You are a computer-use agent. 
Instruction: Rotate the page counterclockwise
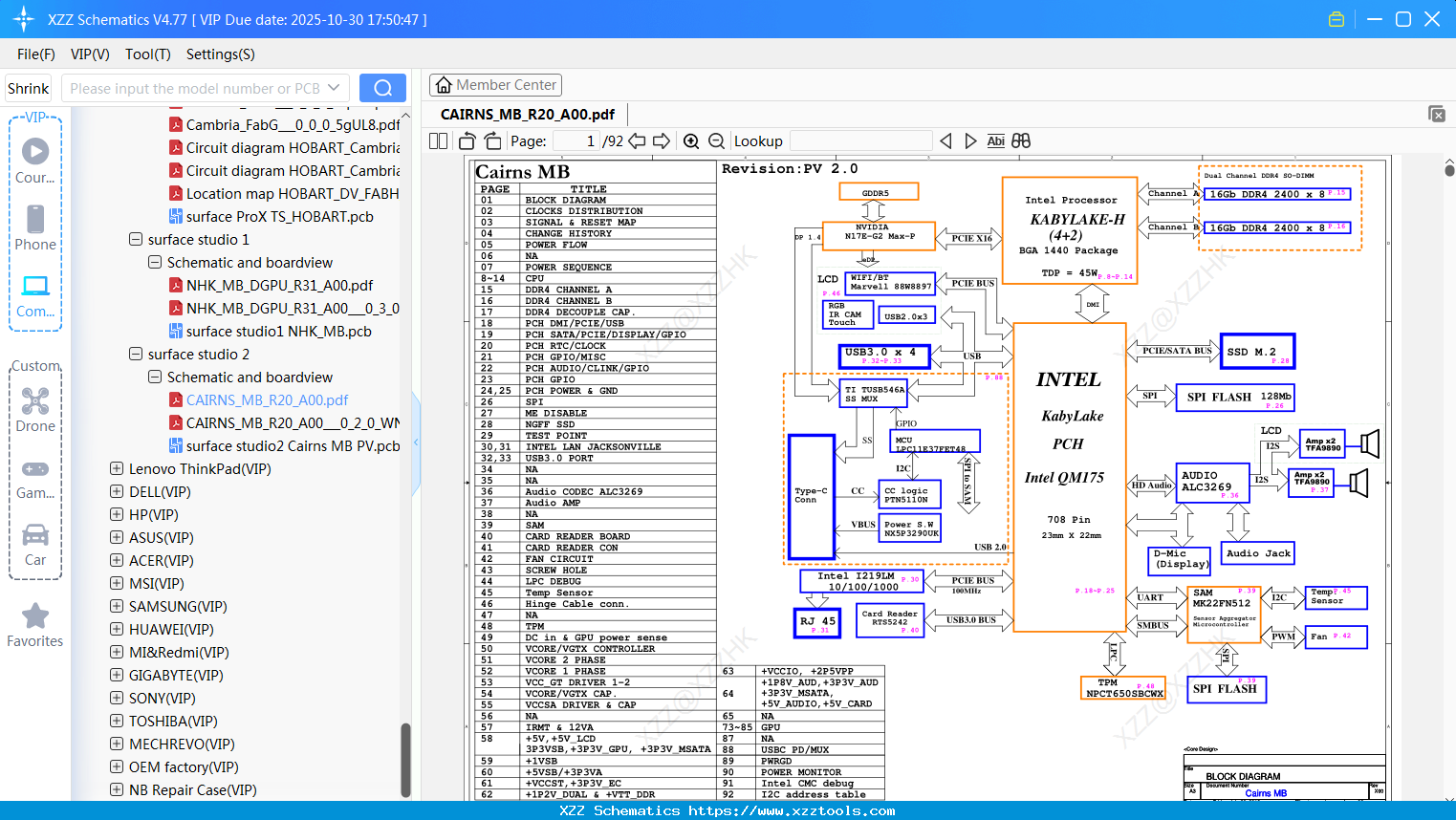467,140
